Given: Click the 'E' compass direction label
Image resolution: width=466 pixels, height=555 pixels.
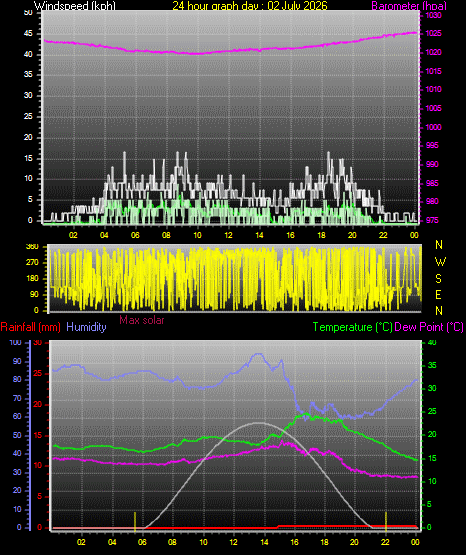Looking at the screenshot, I should tap(438, 295).
